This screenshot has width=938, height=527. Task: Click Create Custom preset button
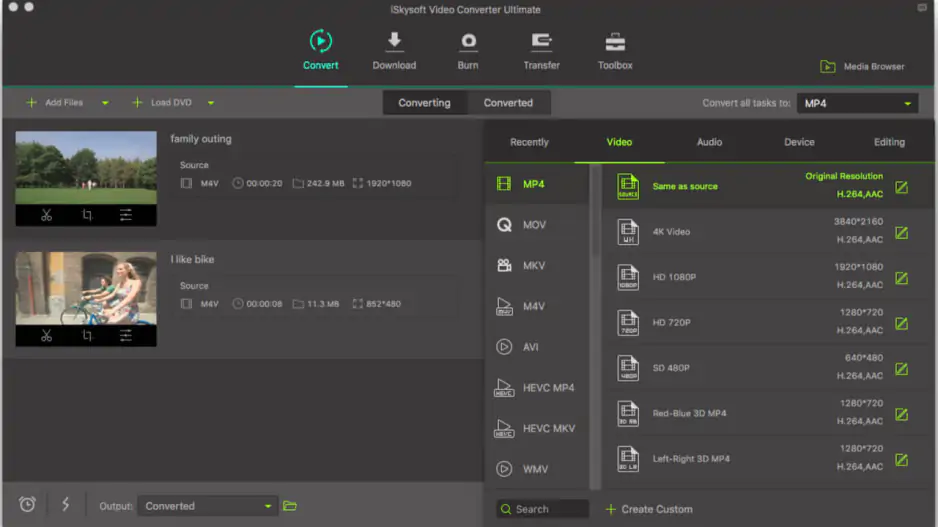(x=648, y=509)
